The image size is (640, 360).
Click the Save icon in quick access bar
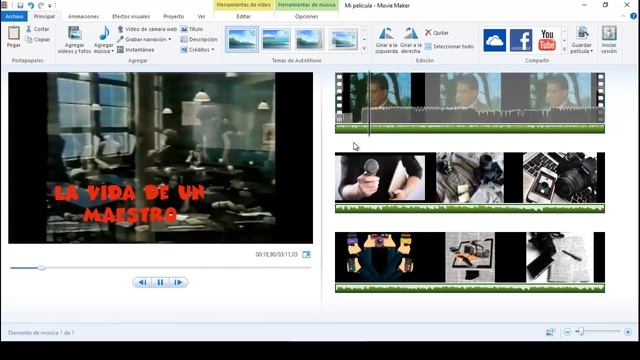coord(20,5)
